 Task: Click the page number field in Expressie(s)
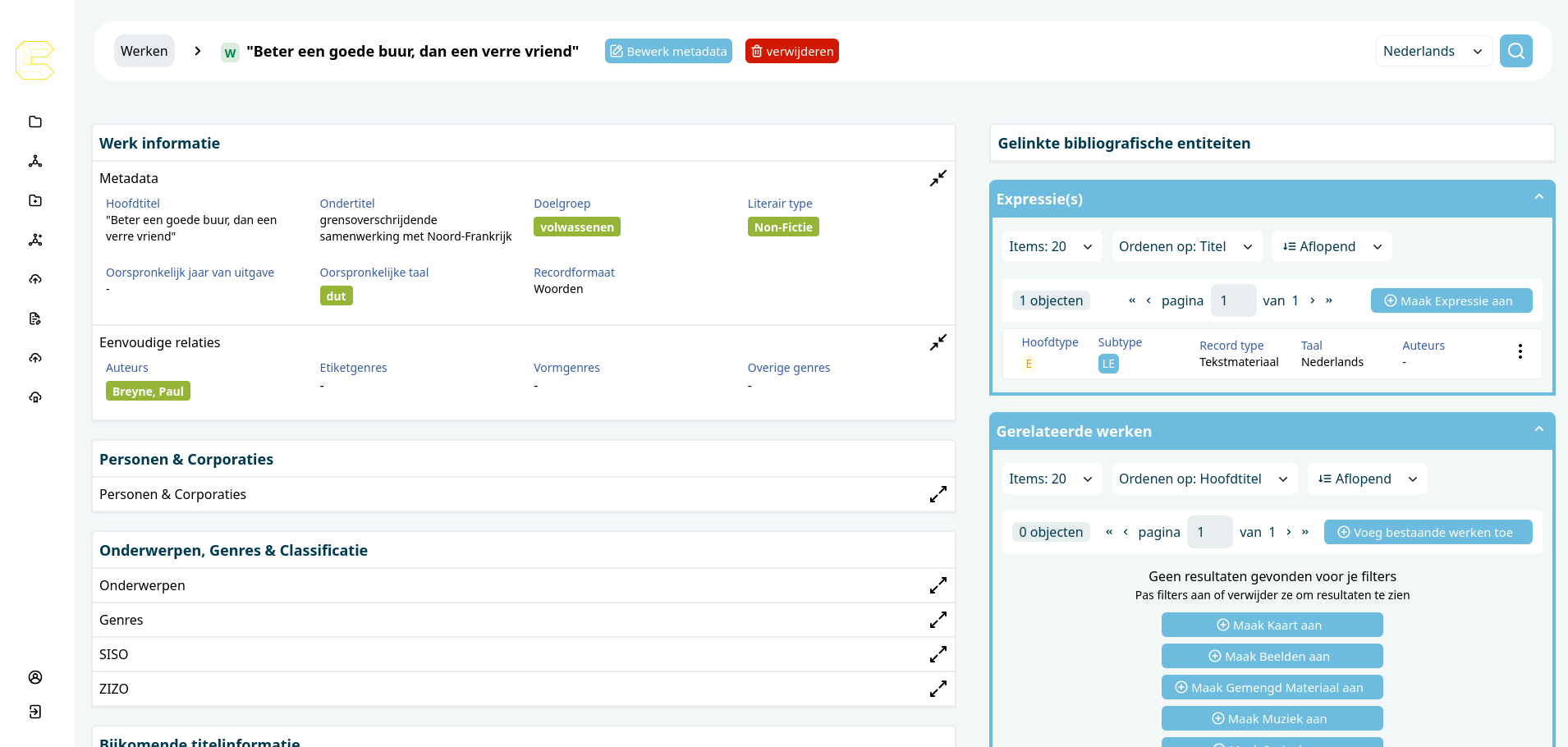1232,300
